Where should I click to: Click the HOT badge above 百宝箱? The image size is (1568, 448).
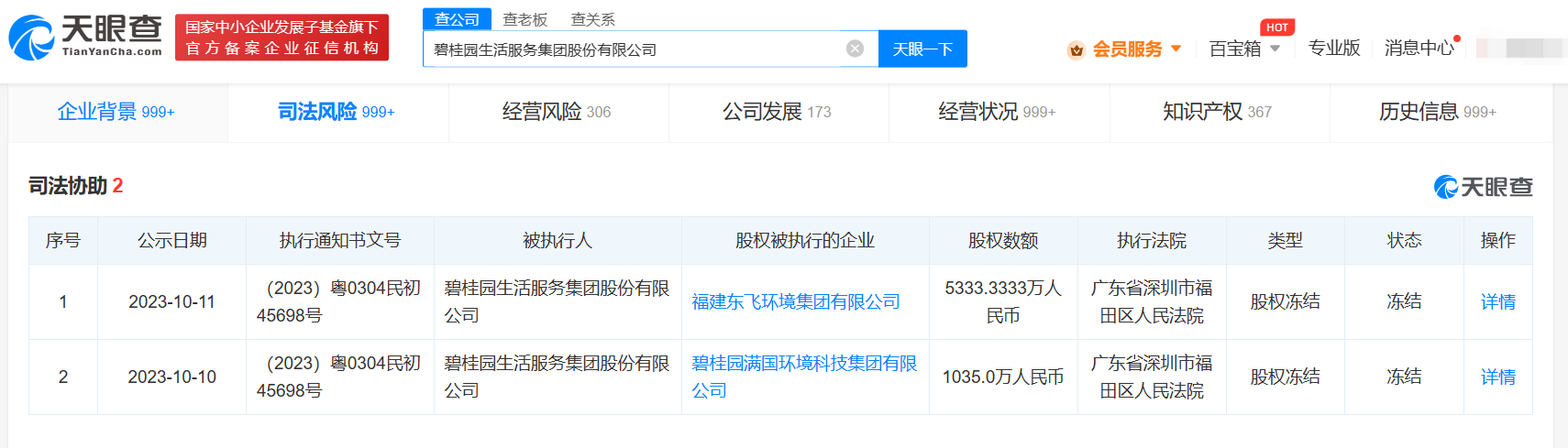(x=1277, y=27)
